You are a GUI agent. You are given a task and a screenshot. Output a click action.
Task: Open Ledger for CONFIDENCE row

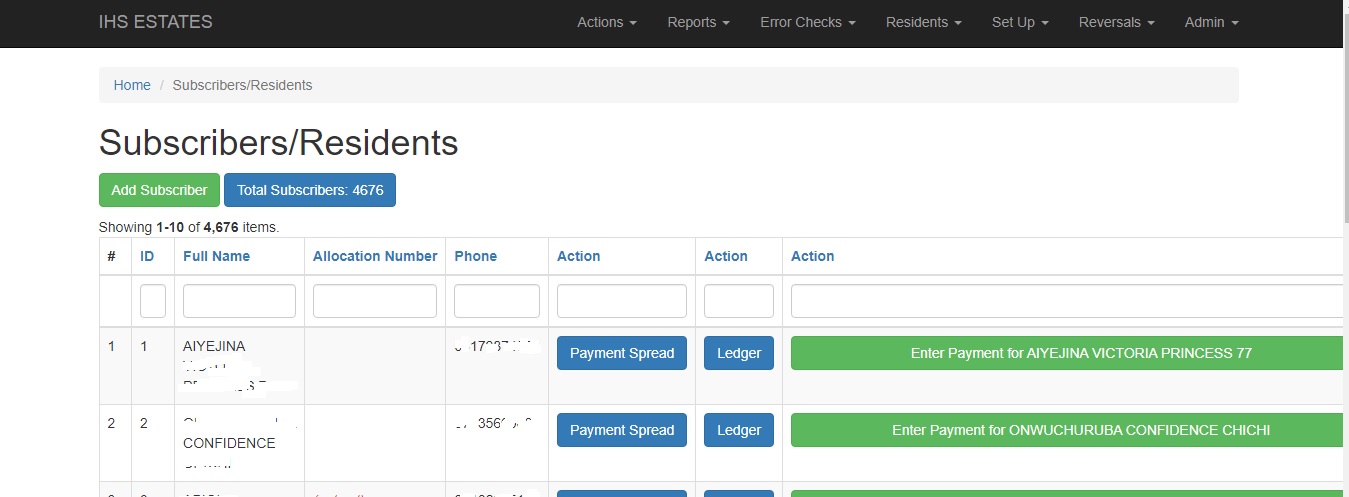coord(739,430)
